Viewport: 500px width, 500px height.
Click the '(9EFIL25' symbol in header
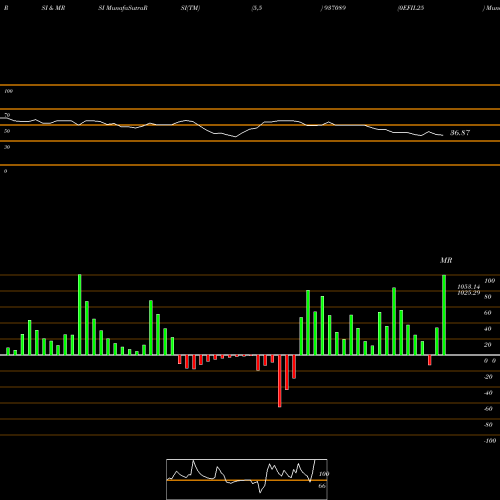(x=411, y=8)
